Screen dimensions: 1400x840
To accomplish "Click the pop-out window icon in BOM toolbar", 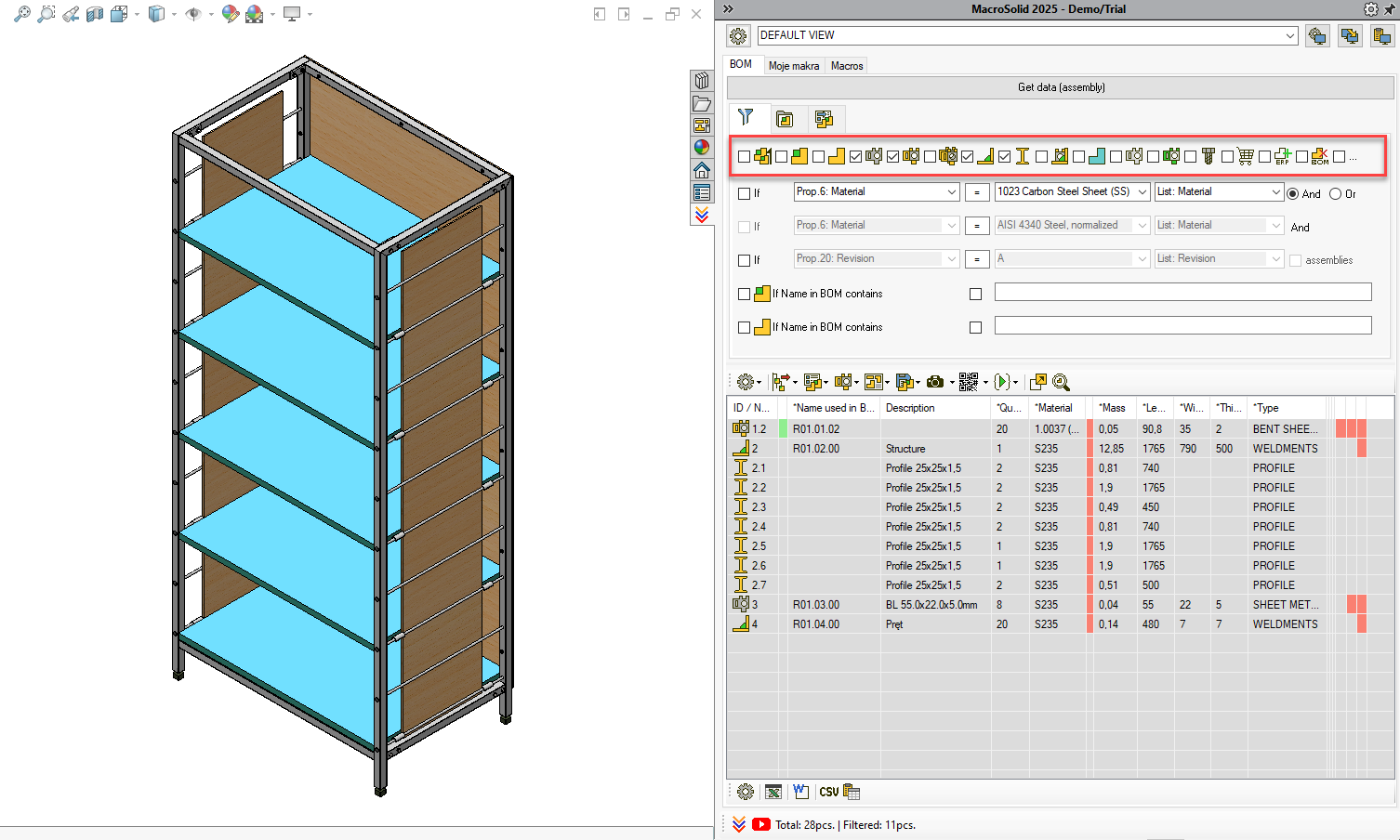I will click(x=1038, y=382).
